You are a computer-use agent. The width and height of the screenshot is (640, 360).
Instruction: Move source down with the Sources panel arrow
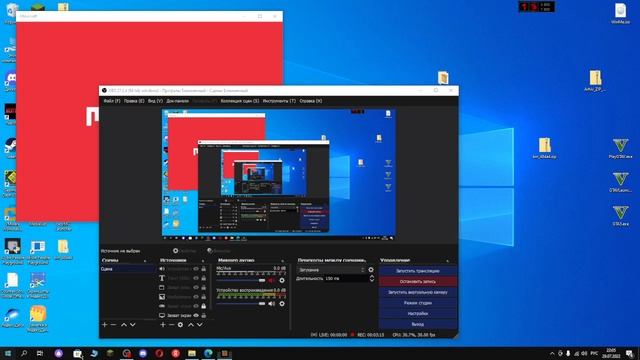coord(200,324)
